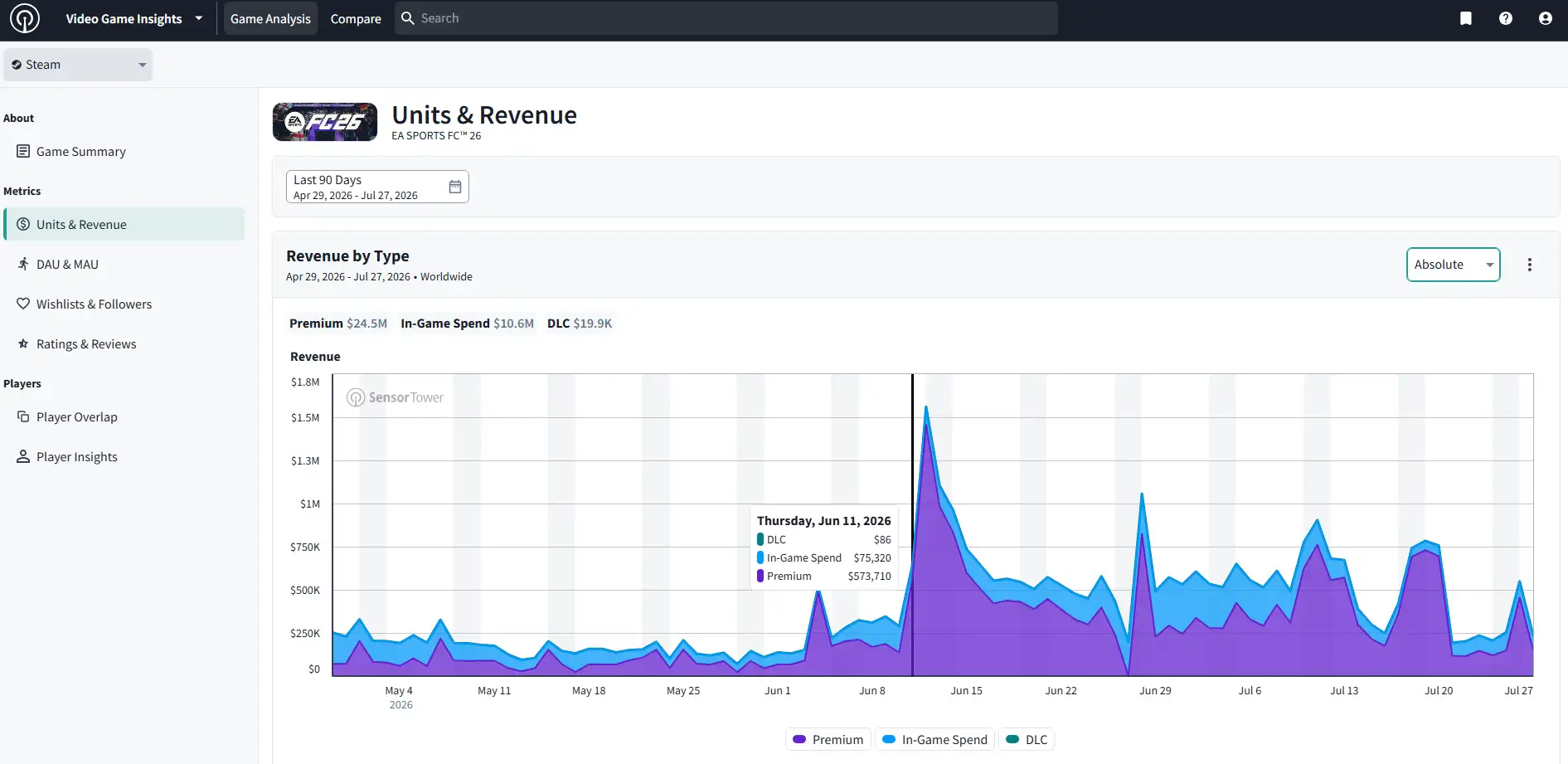Open the chart's three-dot more options menu
The image size is (1568, 764).
(x=1530, y=265)
